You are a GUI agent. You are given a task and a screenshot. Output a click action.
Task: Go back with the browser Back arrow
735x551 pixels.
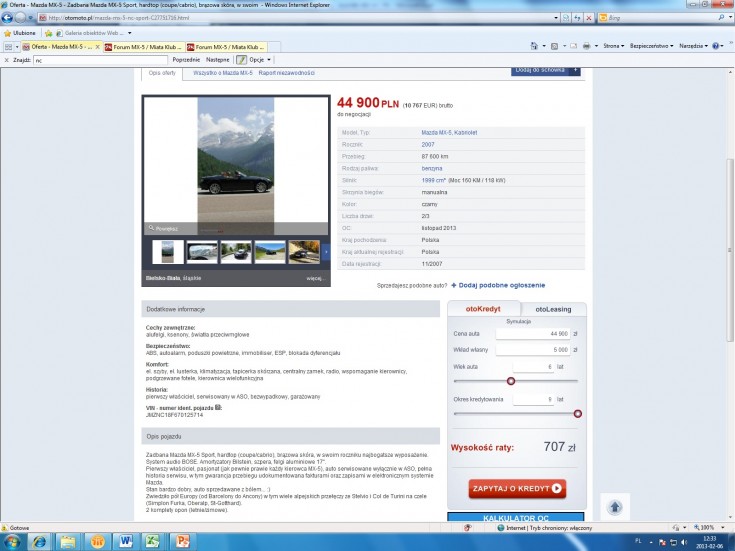click(7, 18)
